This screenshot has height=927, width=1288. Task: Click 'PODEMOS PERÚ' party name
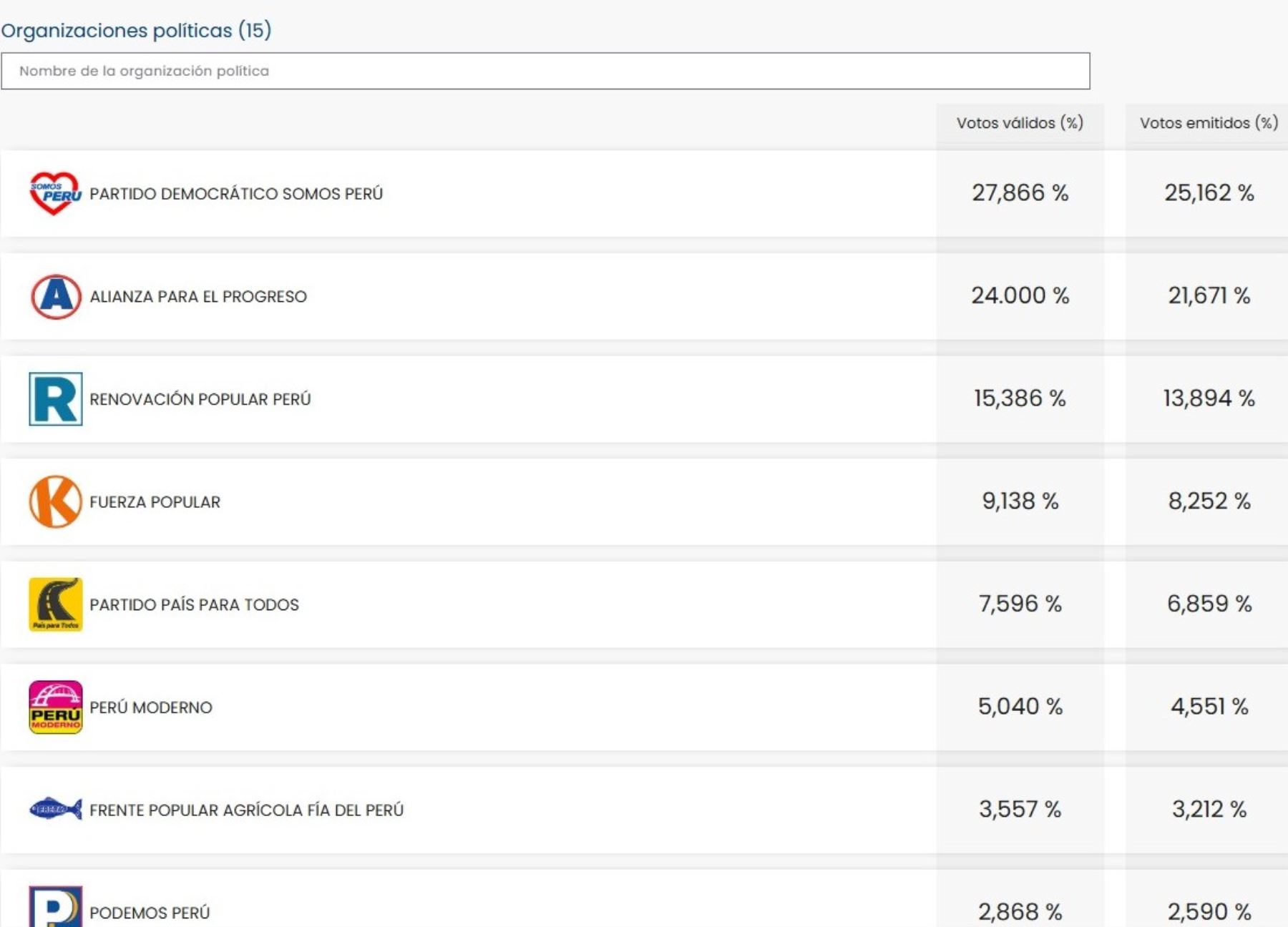[150, 913]
